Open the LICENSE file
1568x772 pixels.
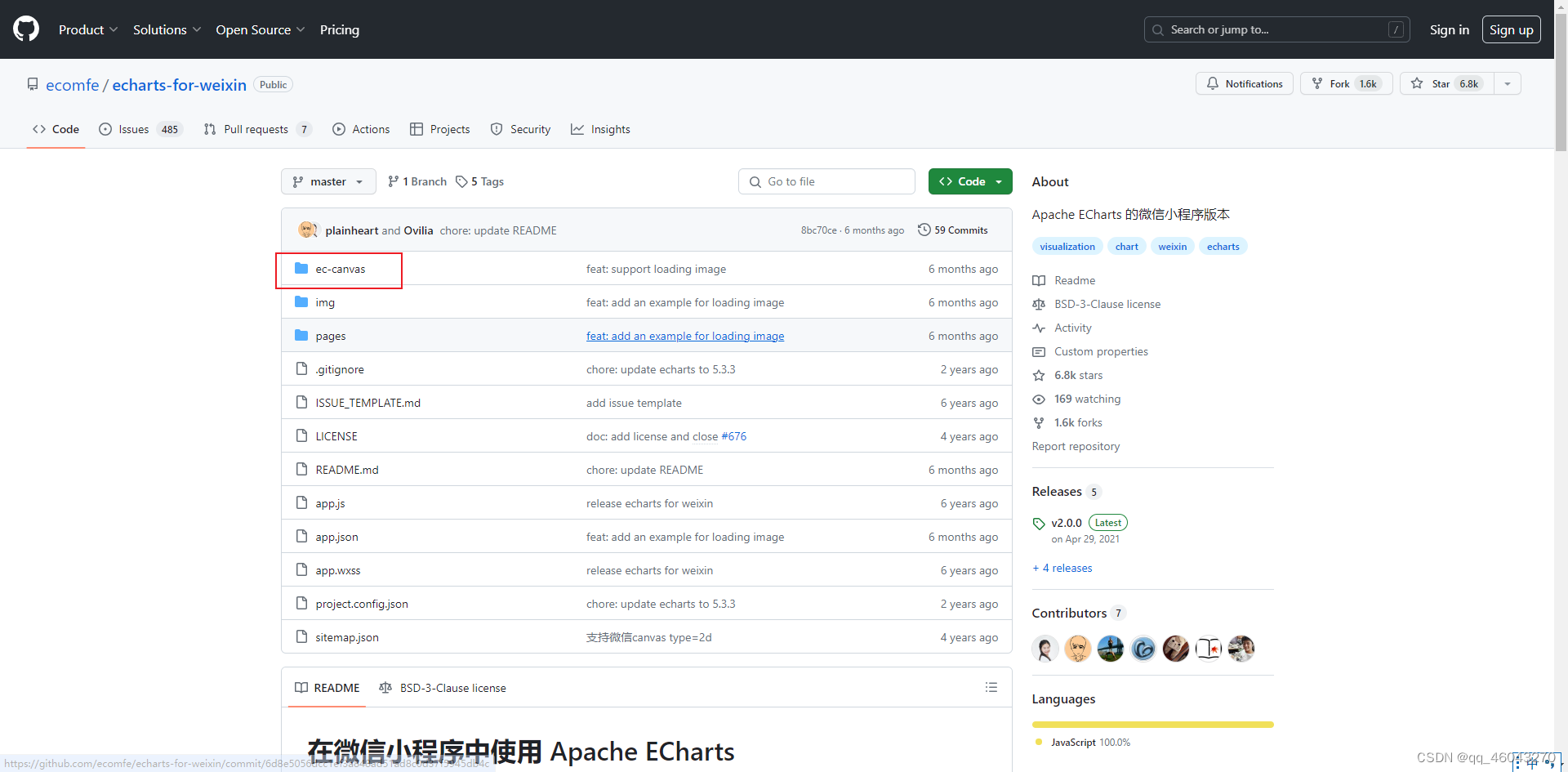point(336,436)
